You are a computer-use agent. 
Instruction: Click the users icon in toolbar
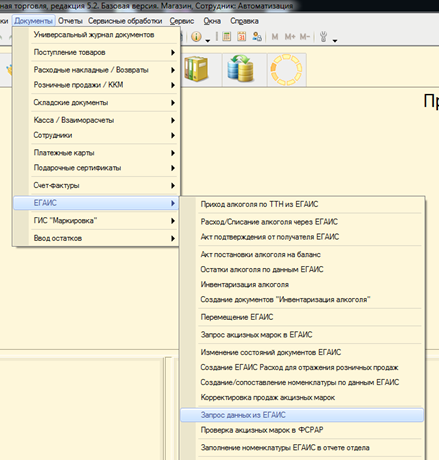[x=257, y=36]
